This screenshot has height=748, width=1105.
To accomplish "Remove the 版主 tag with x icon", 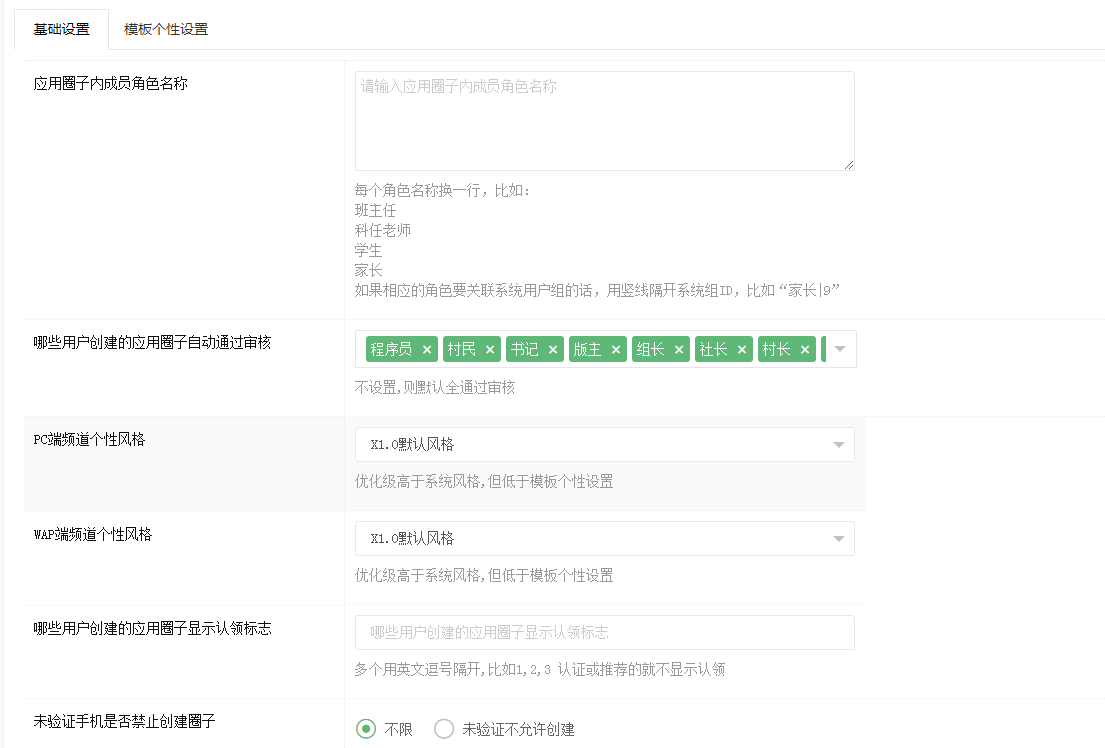I will 616,350.
